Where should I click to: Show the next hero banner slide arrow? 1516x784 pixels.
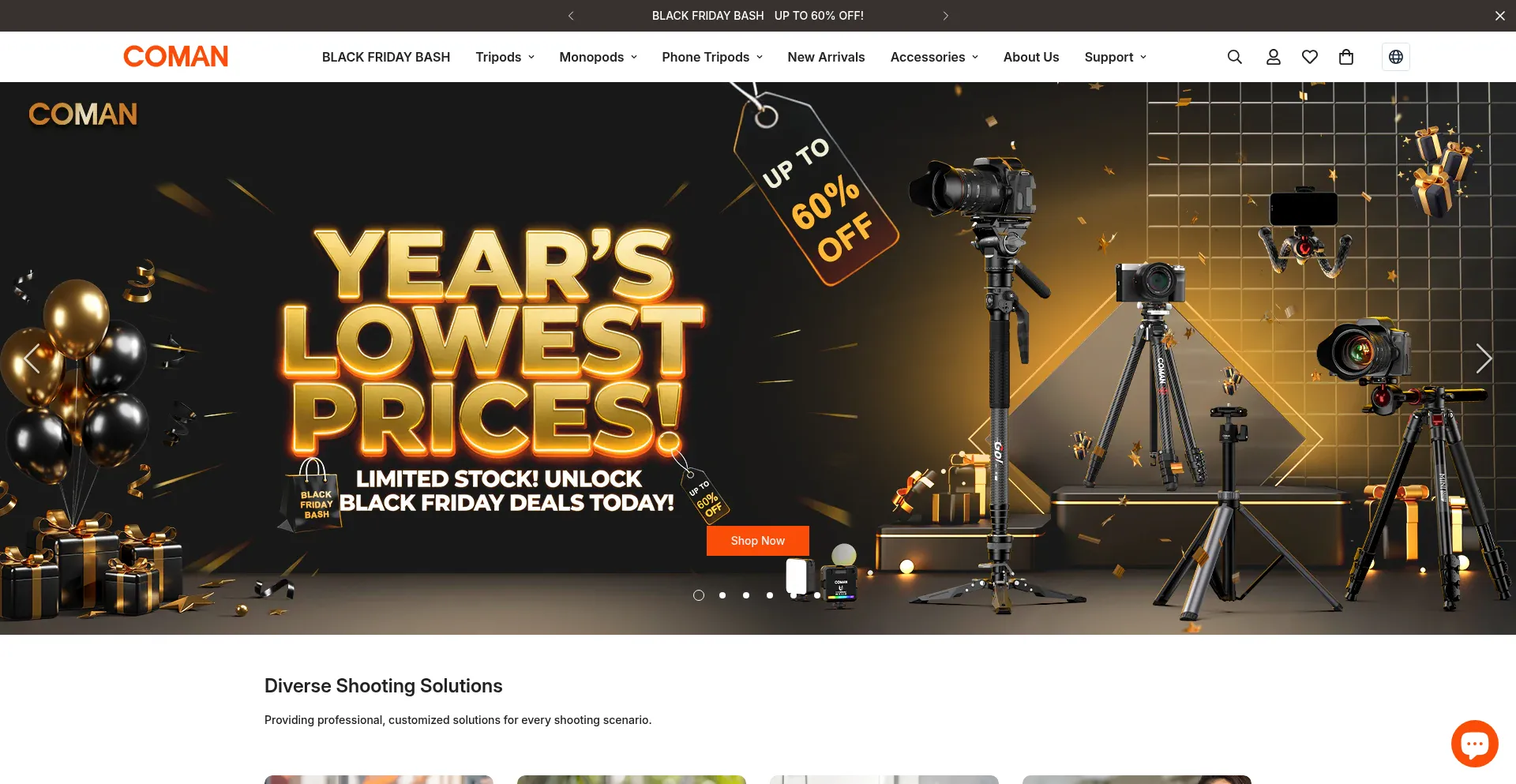[1484, 358]
